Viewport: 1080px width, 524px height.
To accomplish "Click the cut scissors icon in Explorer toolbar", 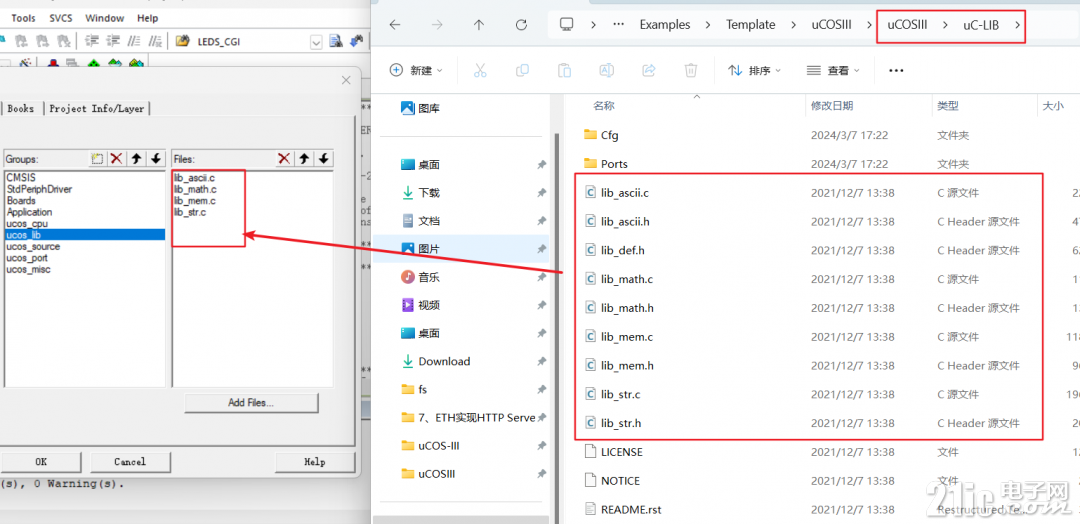I will pyautogui.click(x=480, y=70).
